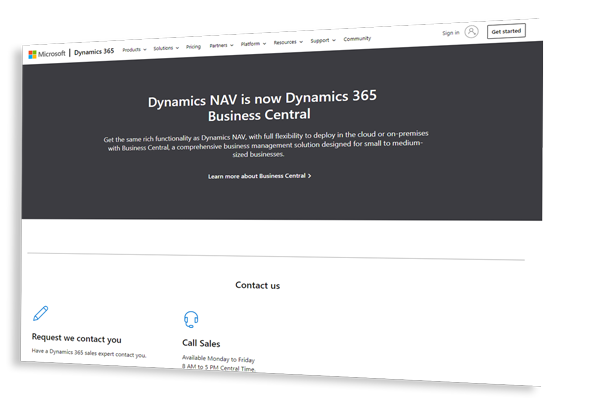Expand the Products dropdown menu

pos(134,48)
